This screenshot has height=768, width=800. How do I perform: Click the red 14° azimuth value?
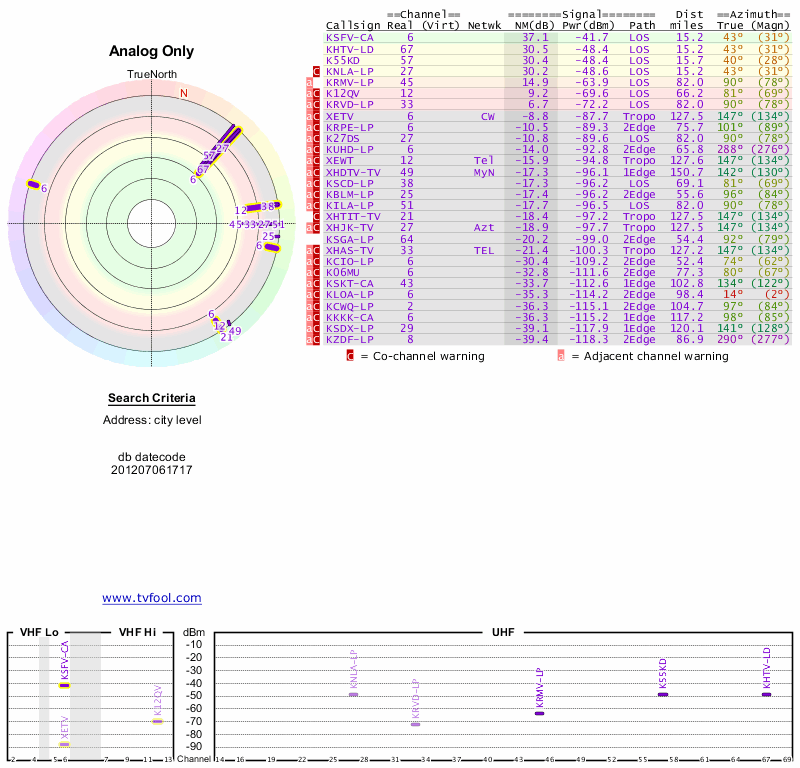point(733,294)
